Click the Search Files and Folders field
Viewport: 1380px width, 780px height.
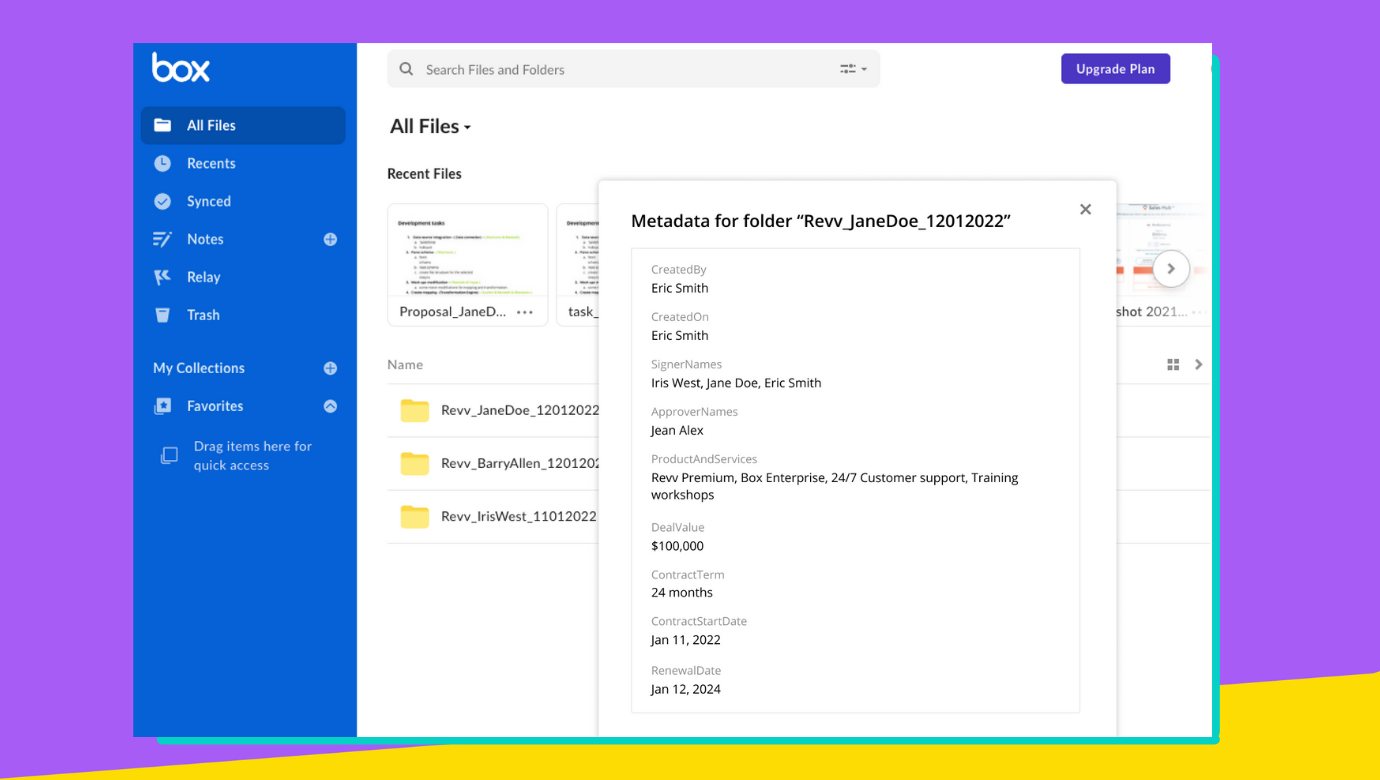point(633,69)
